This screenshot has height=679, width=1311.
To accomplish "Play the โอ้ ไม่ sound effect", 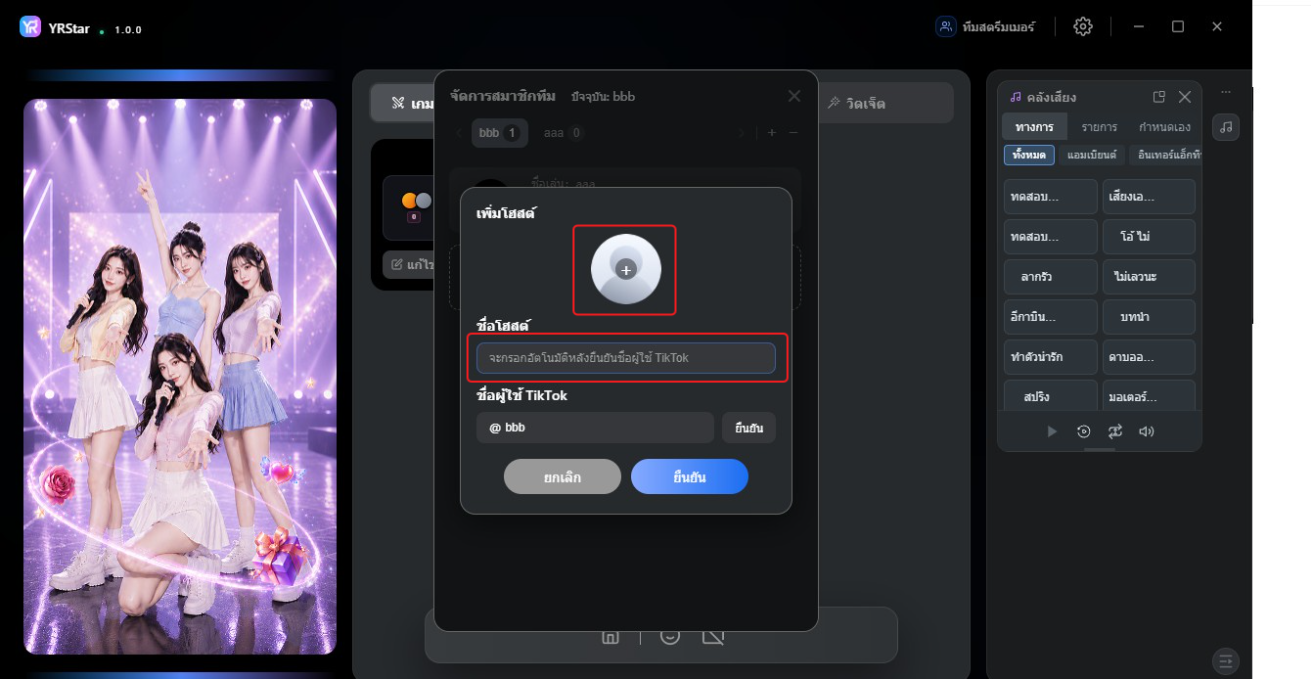I will point(1148,237).
